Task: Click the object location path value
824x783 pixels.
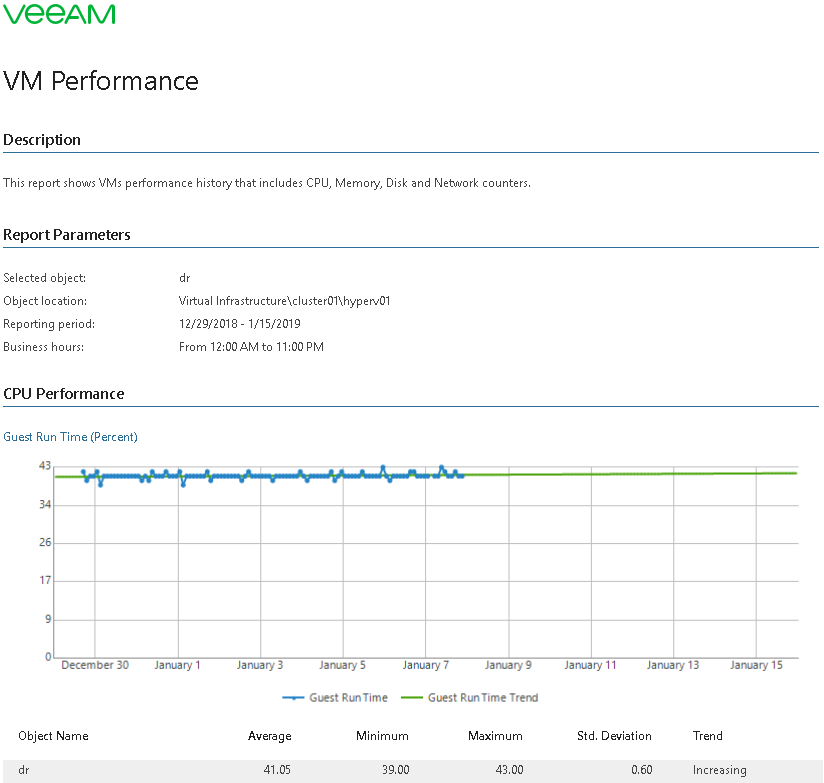Action: [x=284, y=301]
